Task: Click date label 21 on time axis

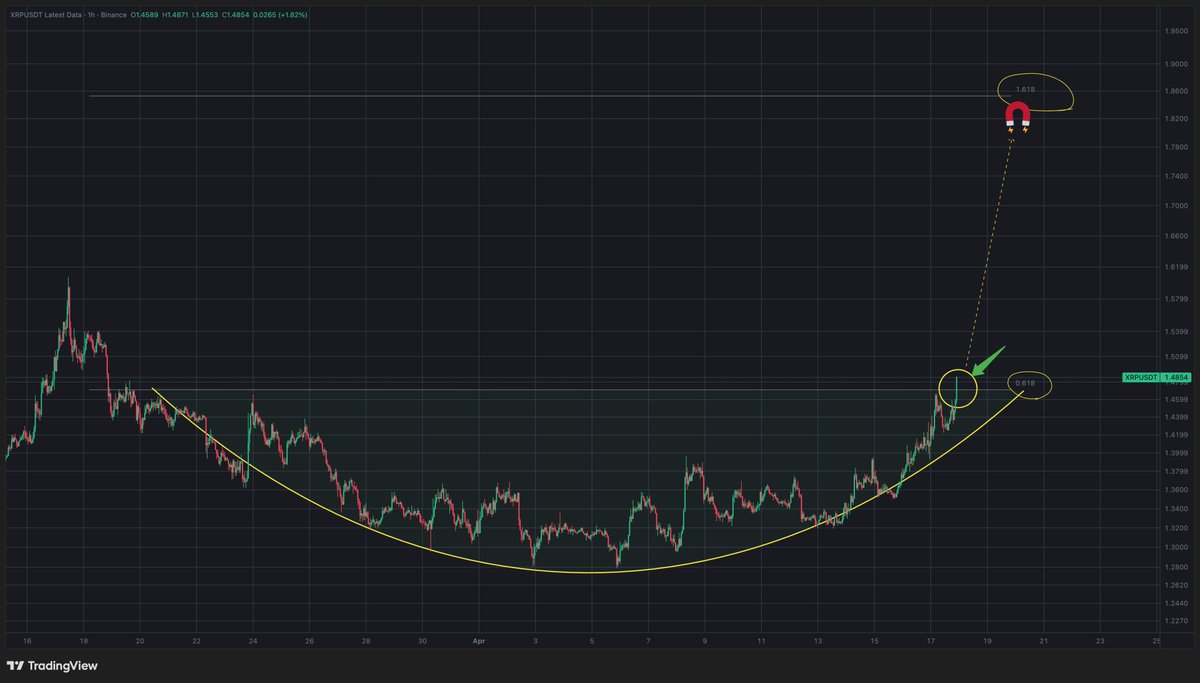Action: click(1044, 640)
